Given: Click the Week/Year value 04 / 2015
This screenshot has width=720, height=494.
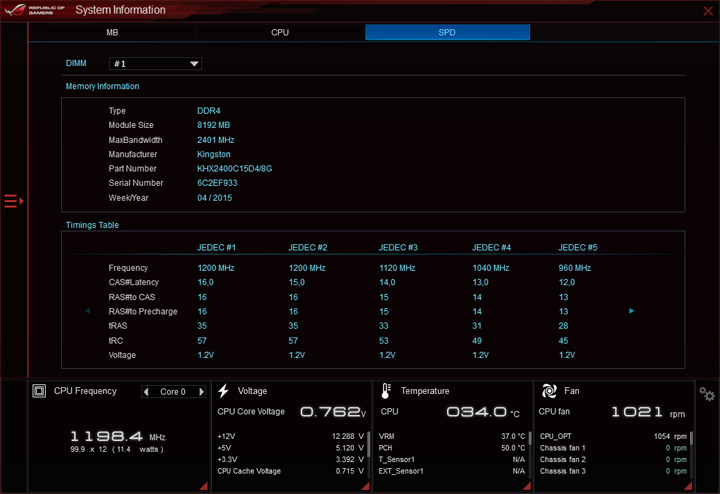Looking at the screenshot, I should 214,198.
